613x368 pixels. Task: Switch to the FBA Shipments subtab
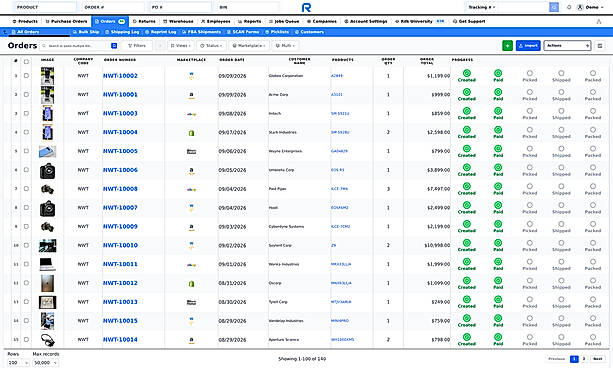pos(202,32)
